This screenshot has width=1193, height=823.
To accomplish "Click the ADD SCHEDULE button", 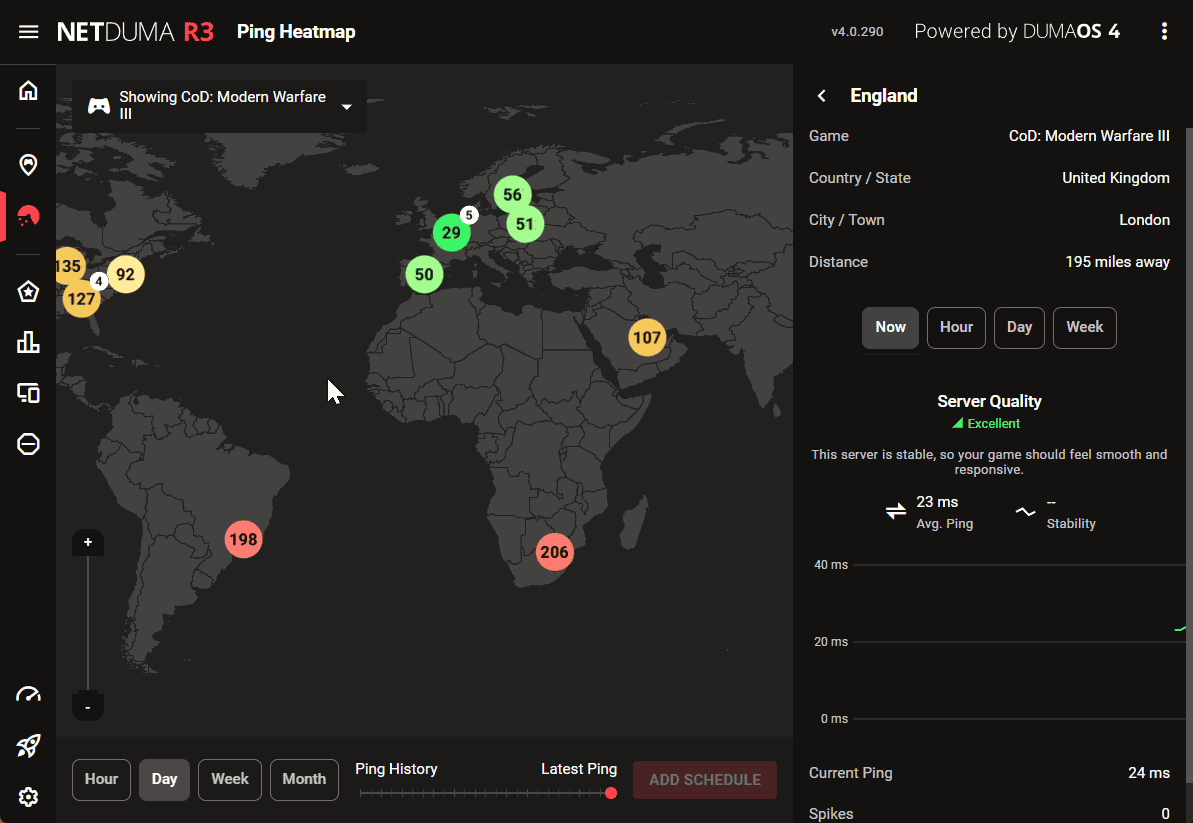I will point(704,780).
